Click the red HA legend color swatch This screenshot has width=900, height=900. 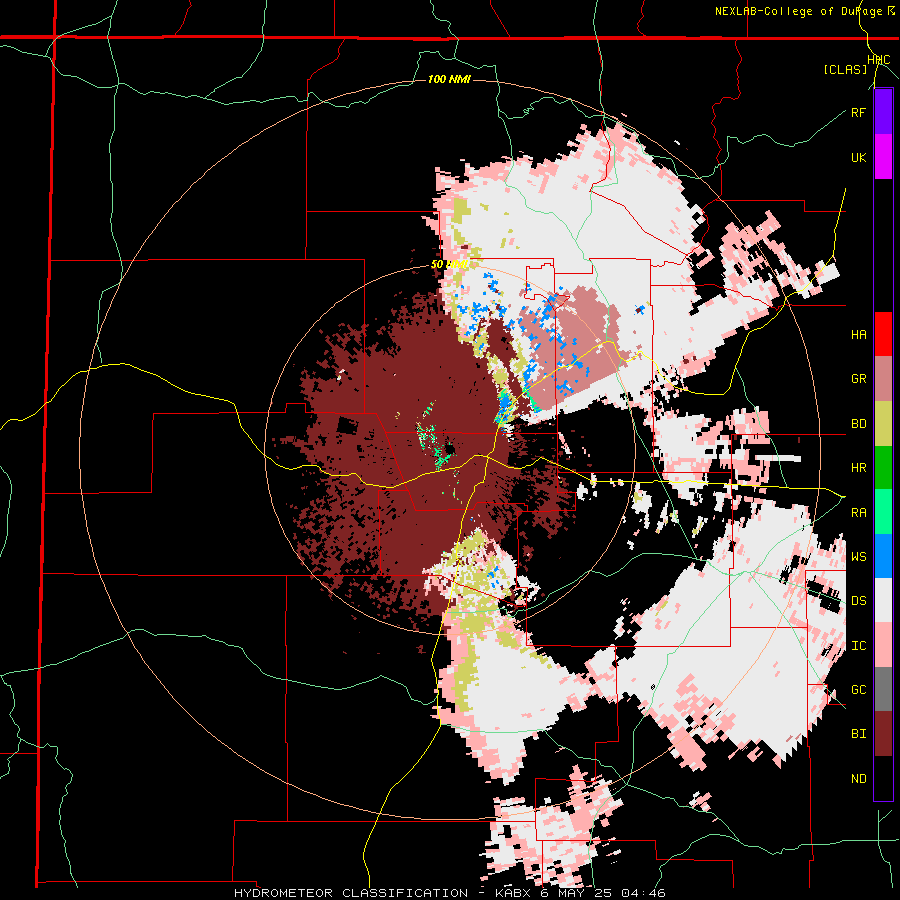pos(883,334)
